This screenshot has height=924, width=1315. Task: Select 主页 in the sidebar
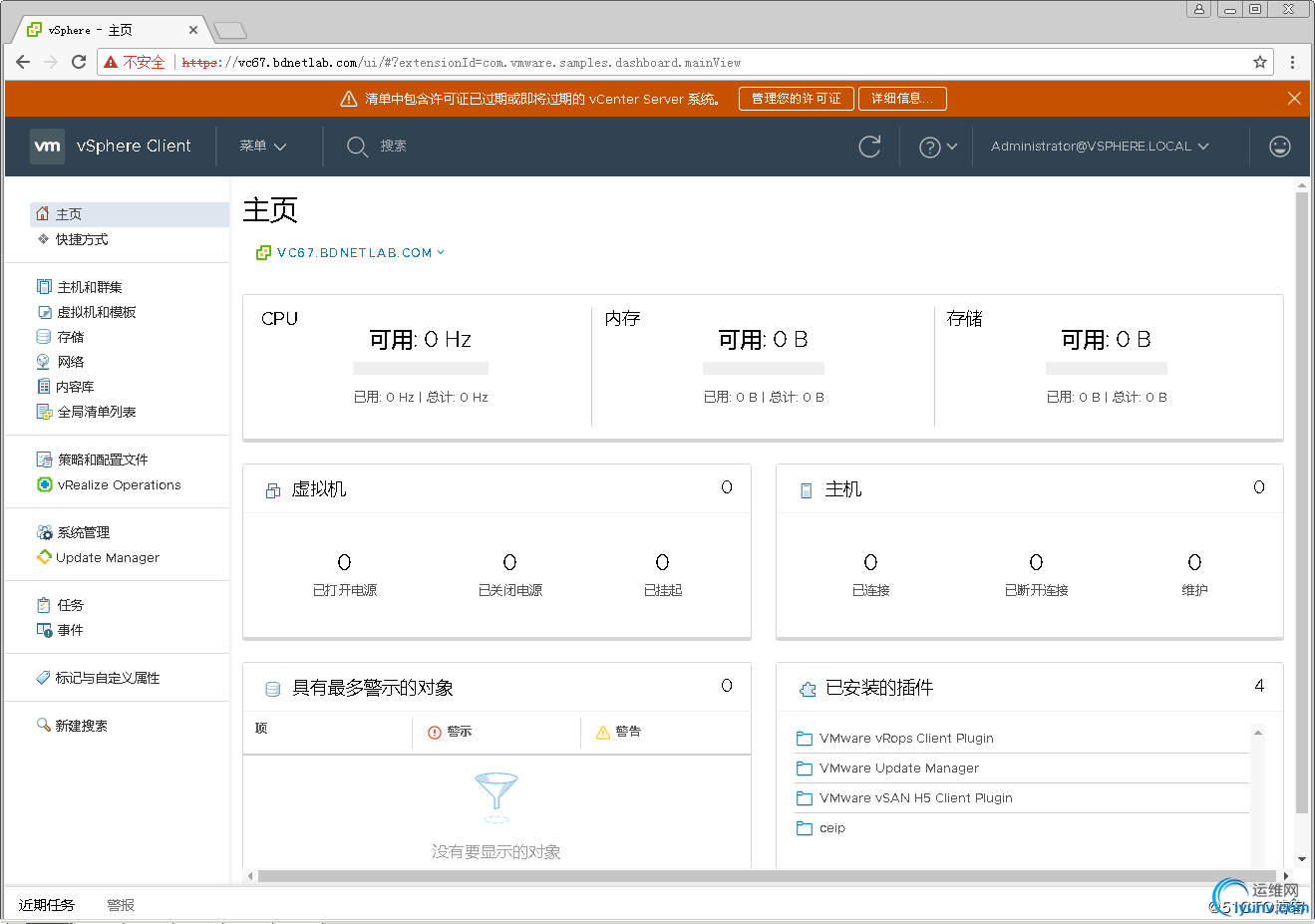pyautogui.click(x=130, y=214)
